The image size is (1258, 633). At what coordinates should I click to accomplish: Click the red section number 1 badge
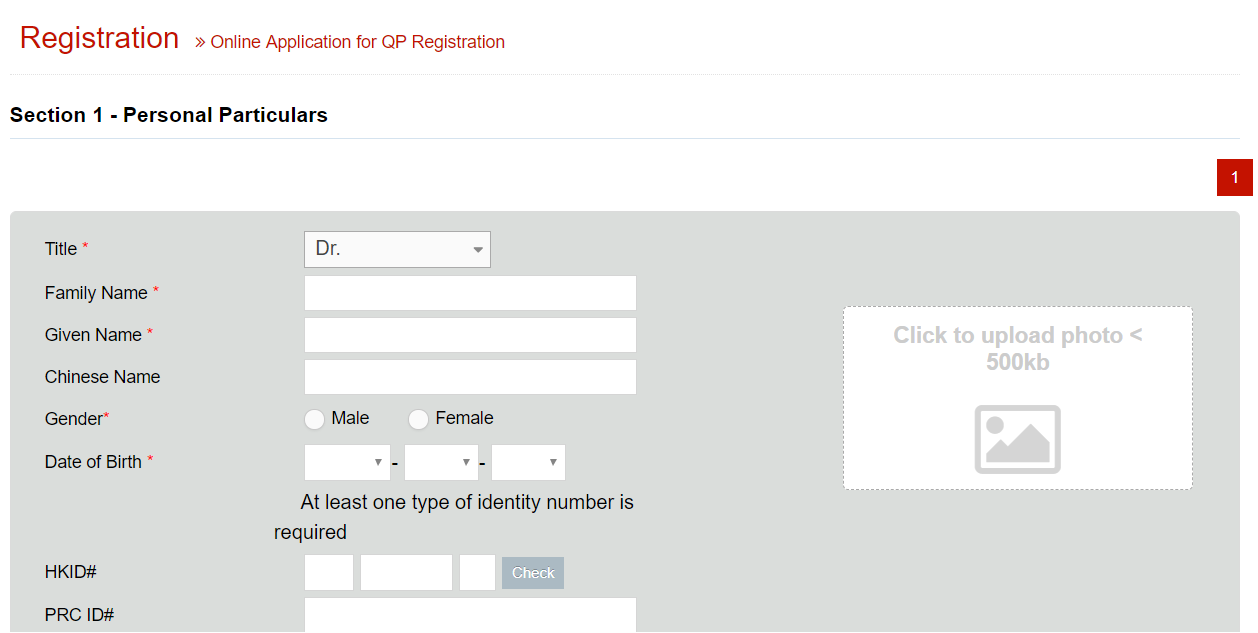tap(1234, 178)
